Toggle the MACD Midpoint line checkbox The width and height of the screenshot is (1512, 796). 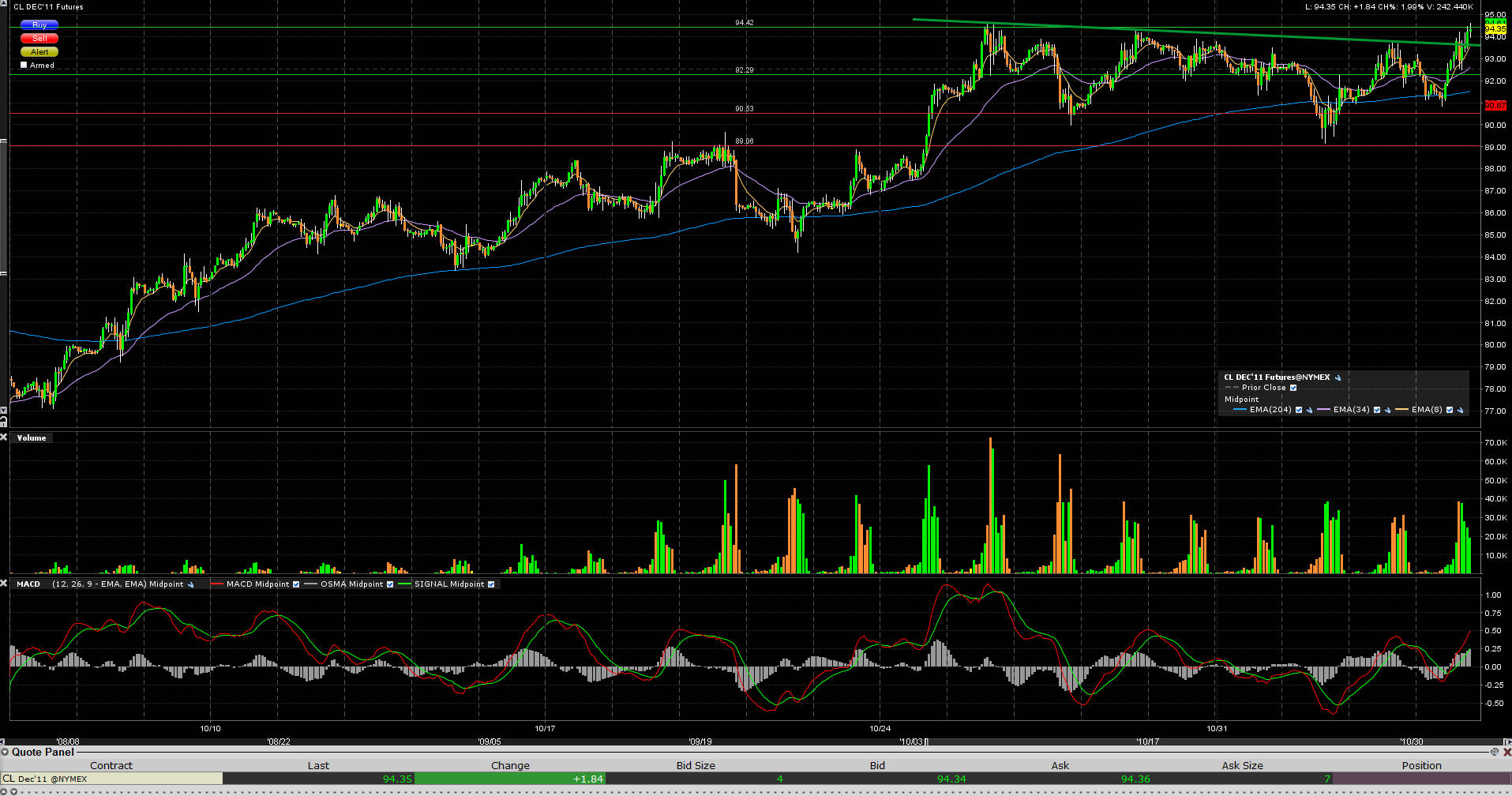pos(296,584)
